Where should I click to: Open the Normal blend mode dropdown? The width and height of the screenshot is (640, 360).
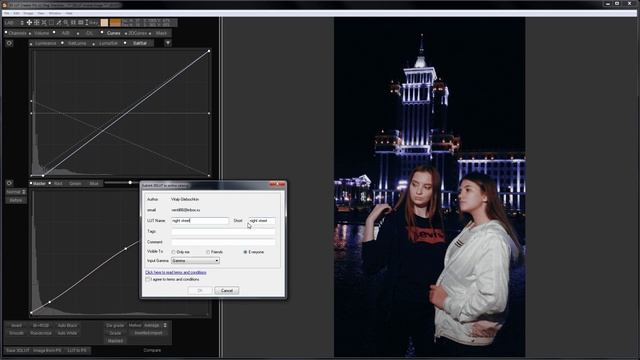pyautogui.click(x=16, y=192)
